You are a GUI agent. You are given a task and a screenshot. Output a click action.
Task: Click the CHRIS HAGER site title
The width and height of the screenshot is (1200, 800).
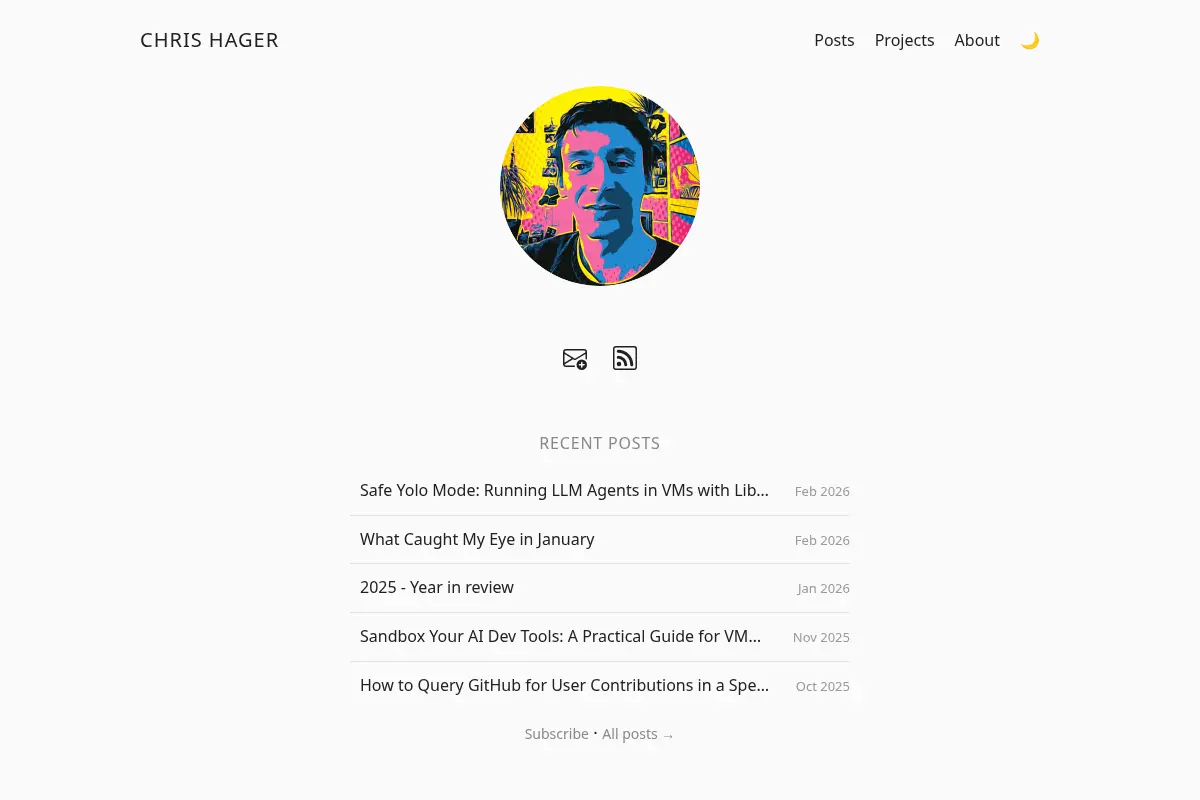209,40
